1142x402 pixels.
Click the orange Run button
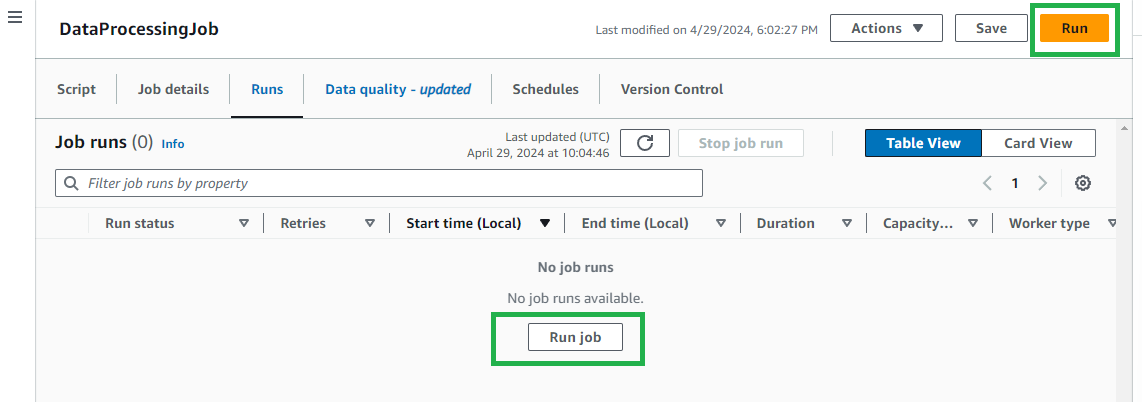pos(1074,28)
